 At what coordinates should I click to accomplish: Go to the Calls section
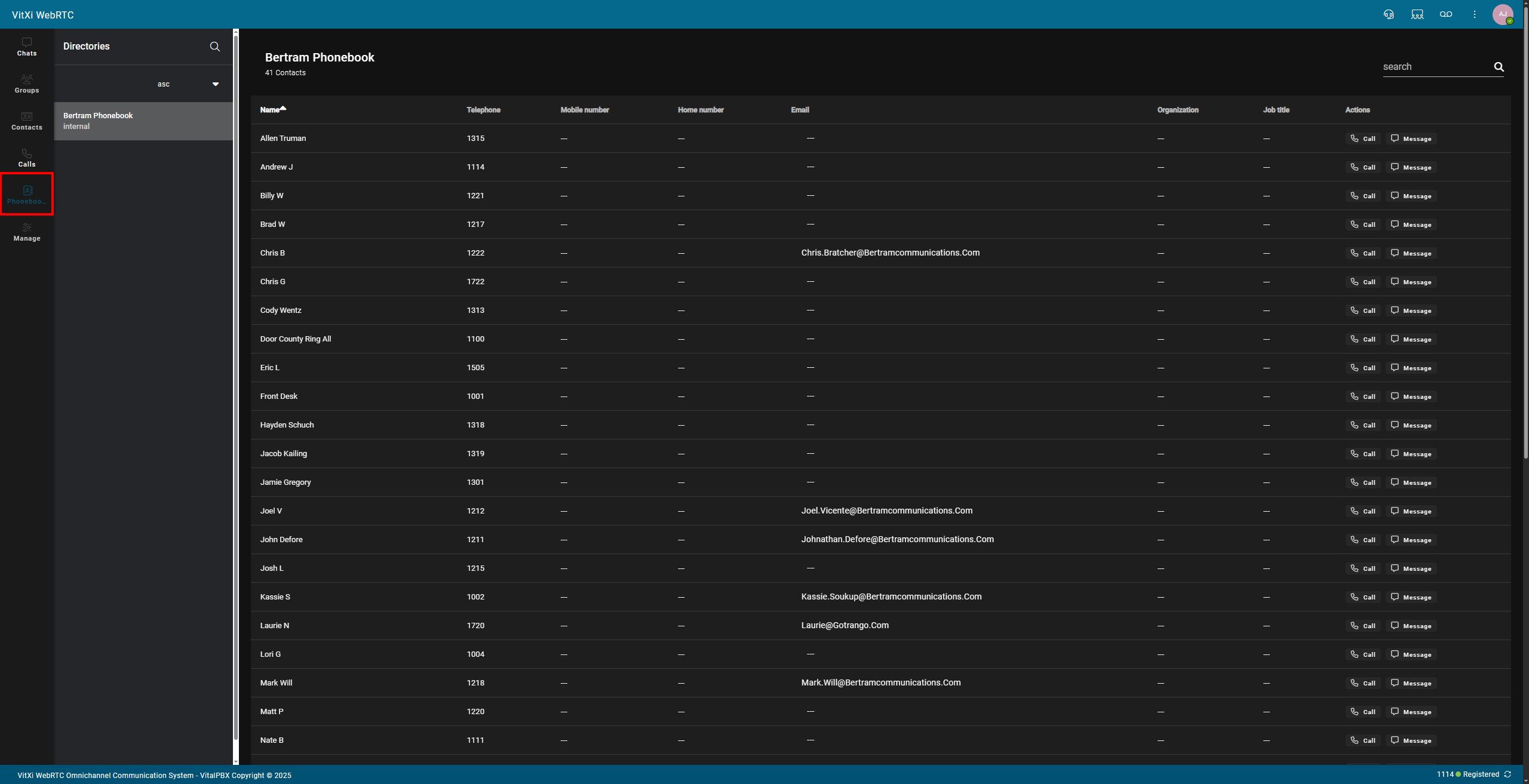(27, 158)
